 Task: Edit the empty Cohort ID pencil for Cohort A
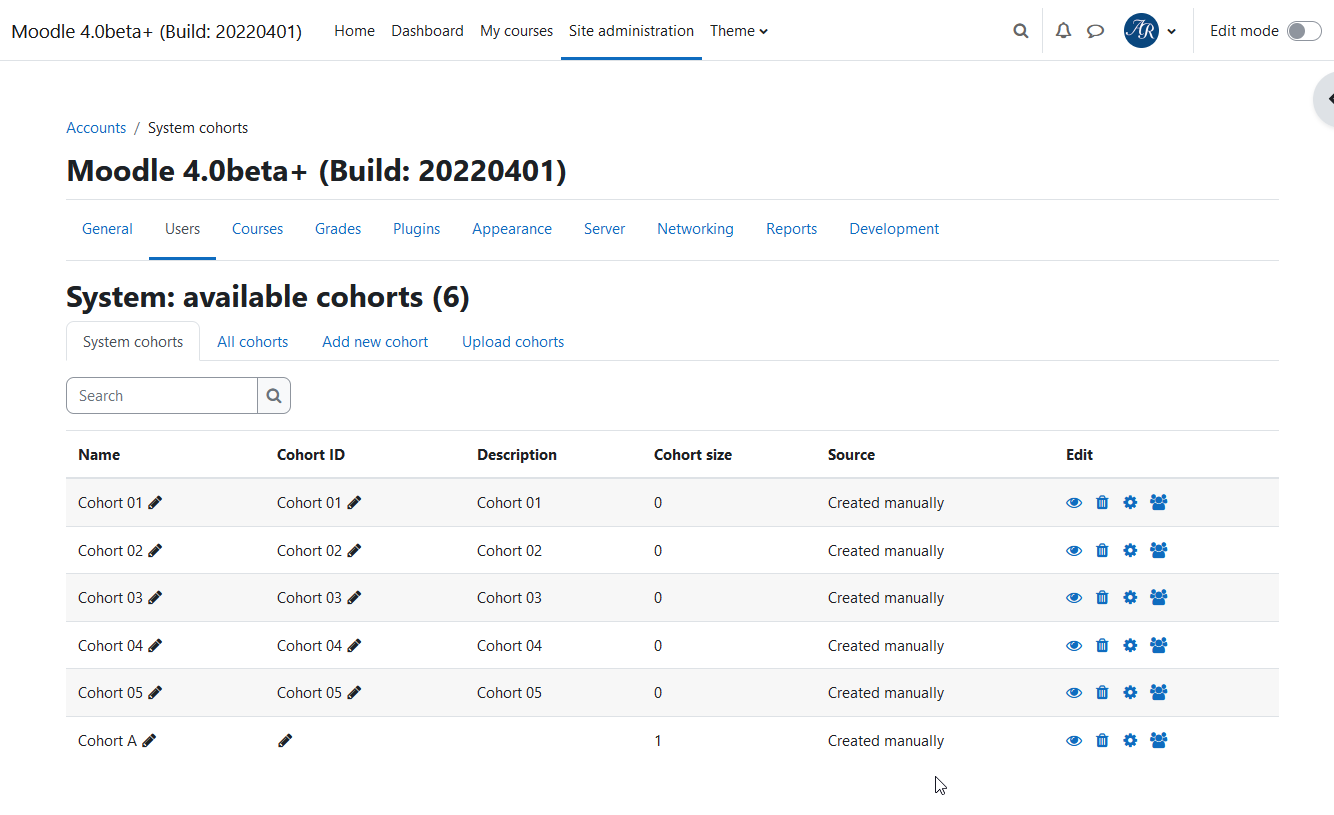coord(285,741)
